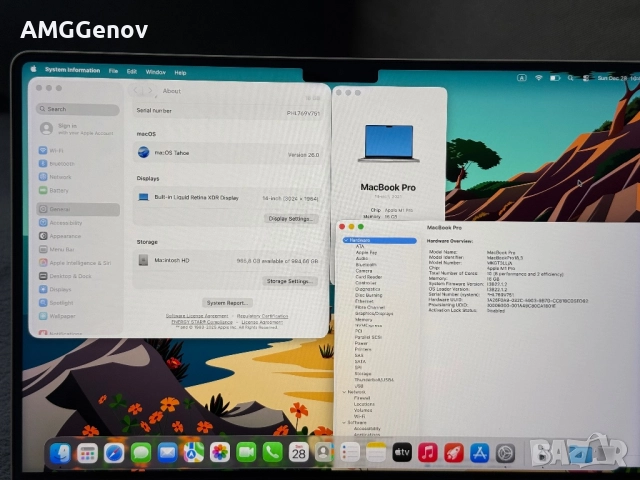This screenshot has width=640, height=480.
Task: Open Maps from the Dock
Action: (193, 453)
